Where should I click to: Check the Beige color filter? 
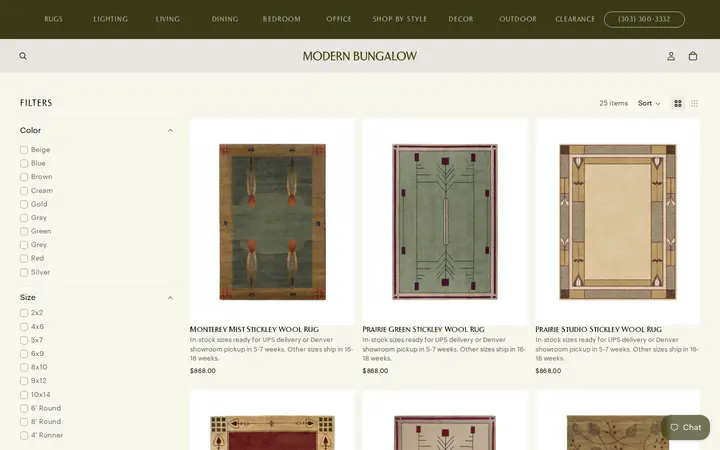24,150
